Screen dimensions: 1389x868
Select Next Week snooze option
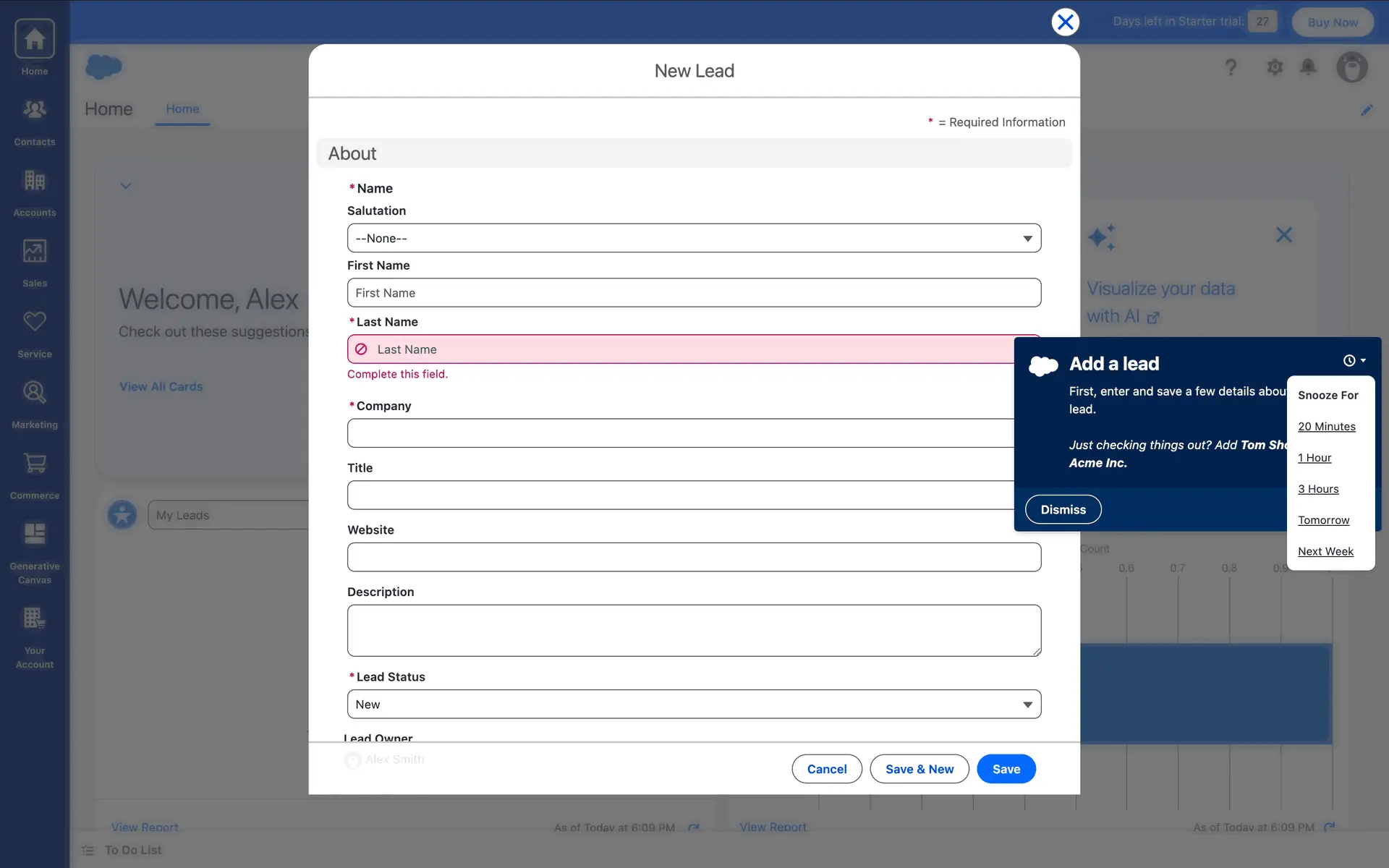(x=1325, y=551)
